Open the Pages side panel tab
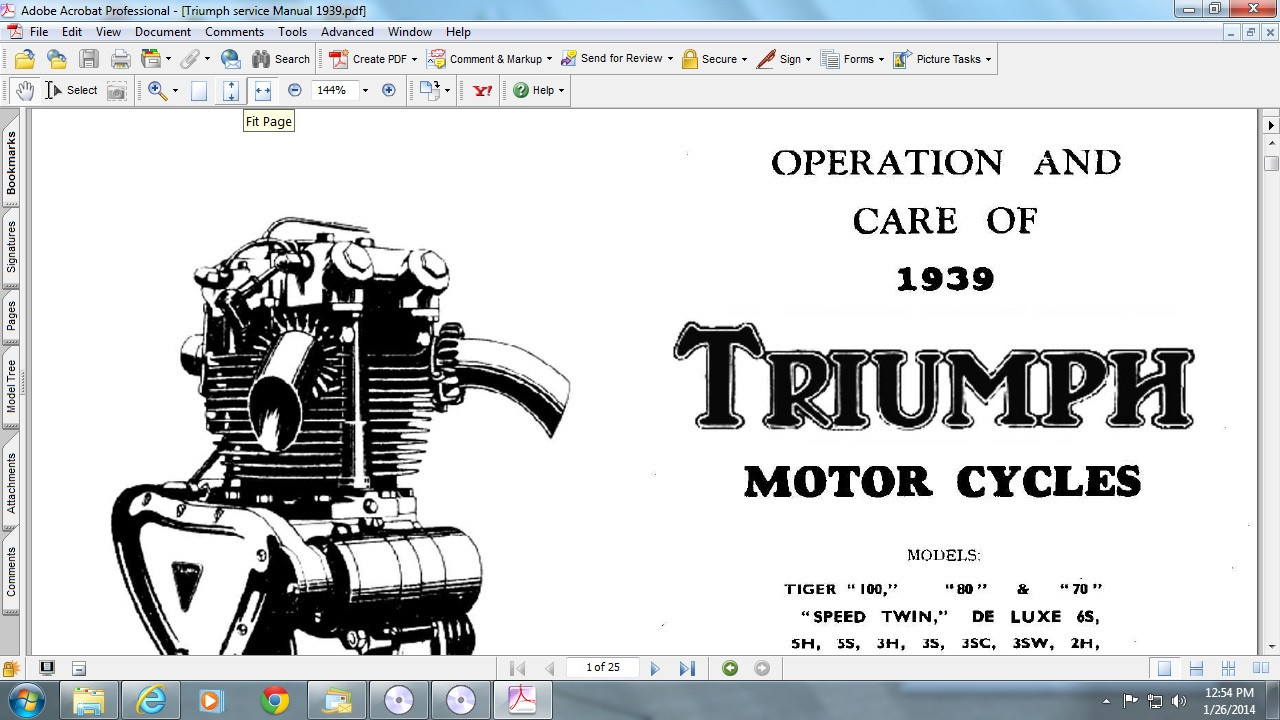Image resolution: width=1280 pixels, height=720 pixels. 11,316
